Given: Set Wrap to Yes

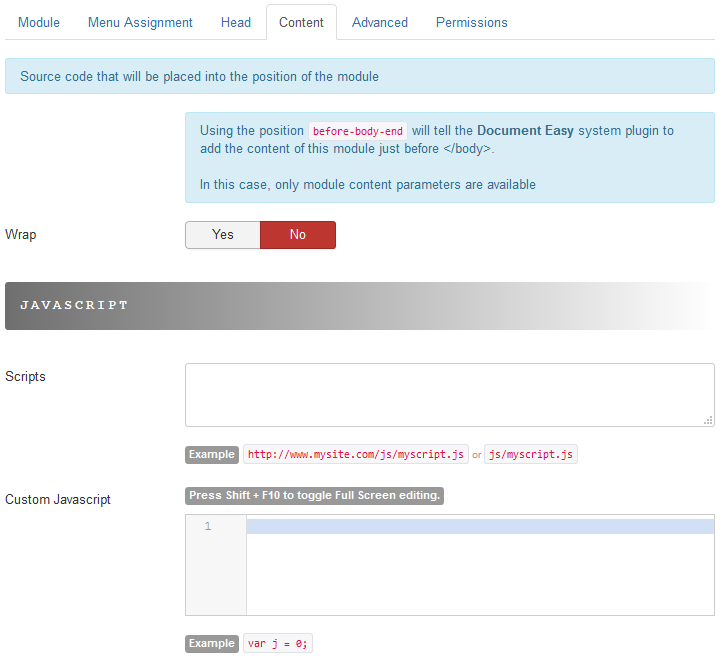Looking at the screenshot, I should point(222,235).
